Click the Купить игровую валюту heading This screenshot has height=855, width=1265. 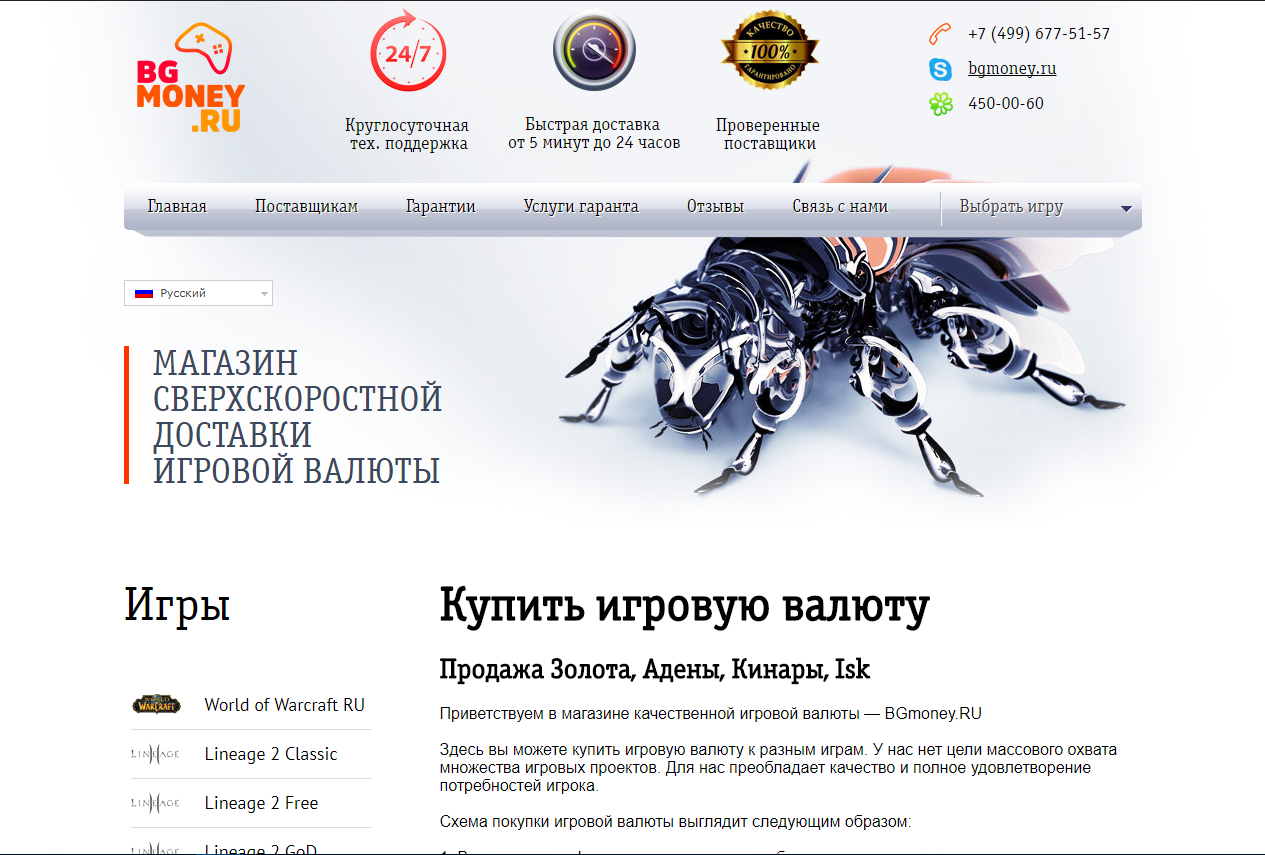pyautogui.click(x=685, y=606)
